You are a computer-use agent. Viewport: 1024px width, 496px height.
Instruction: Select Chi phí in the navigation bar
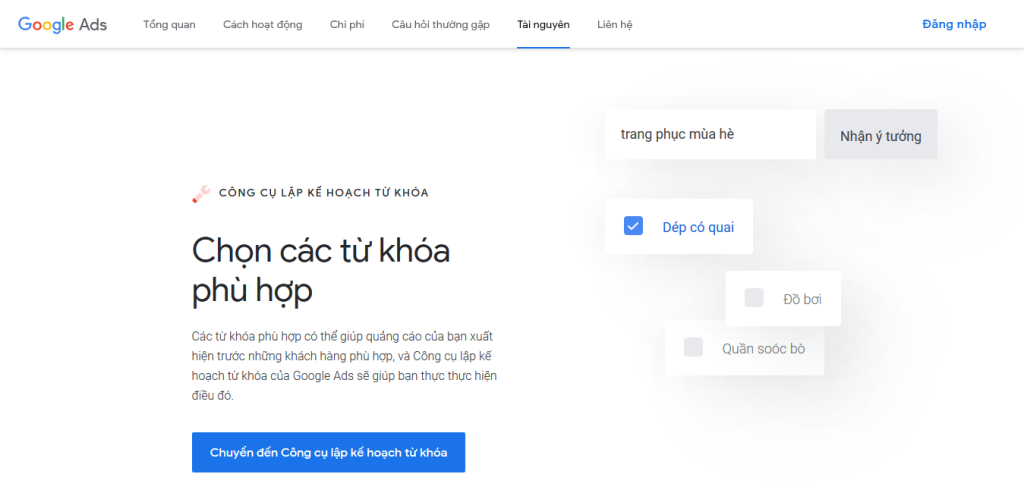346,24
